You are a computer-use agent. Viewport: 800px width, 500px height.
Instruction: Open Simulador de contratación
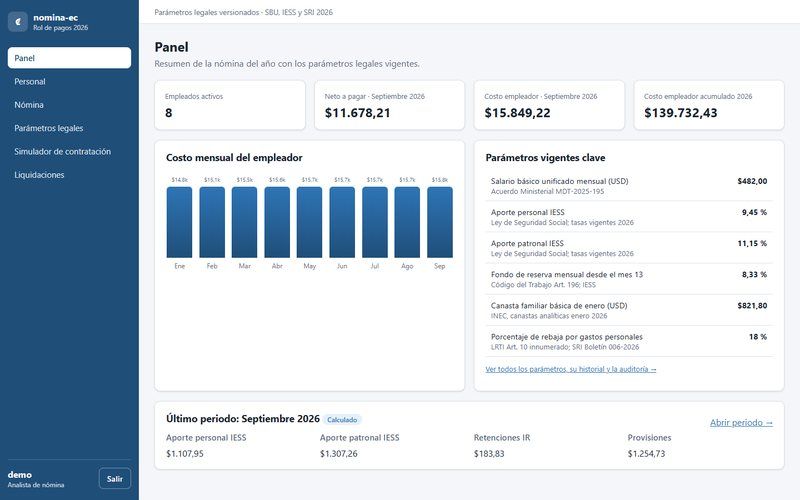click(x=69, y=152)
